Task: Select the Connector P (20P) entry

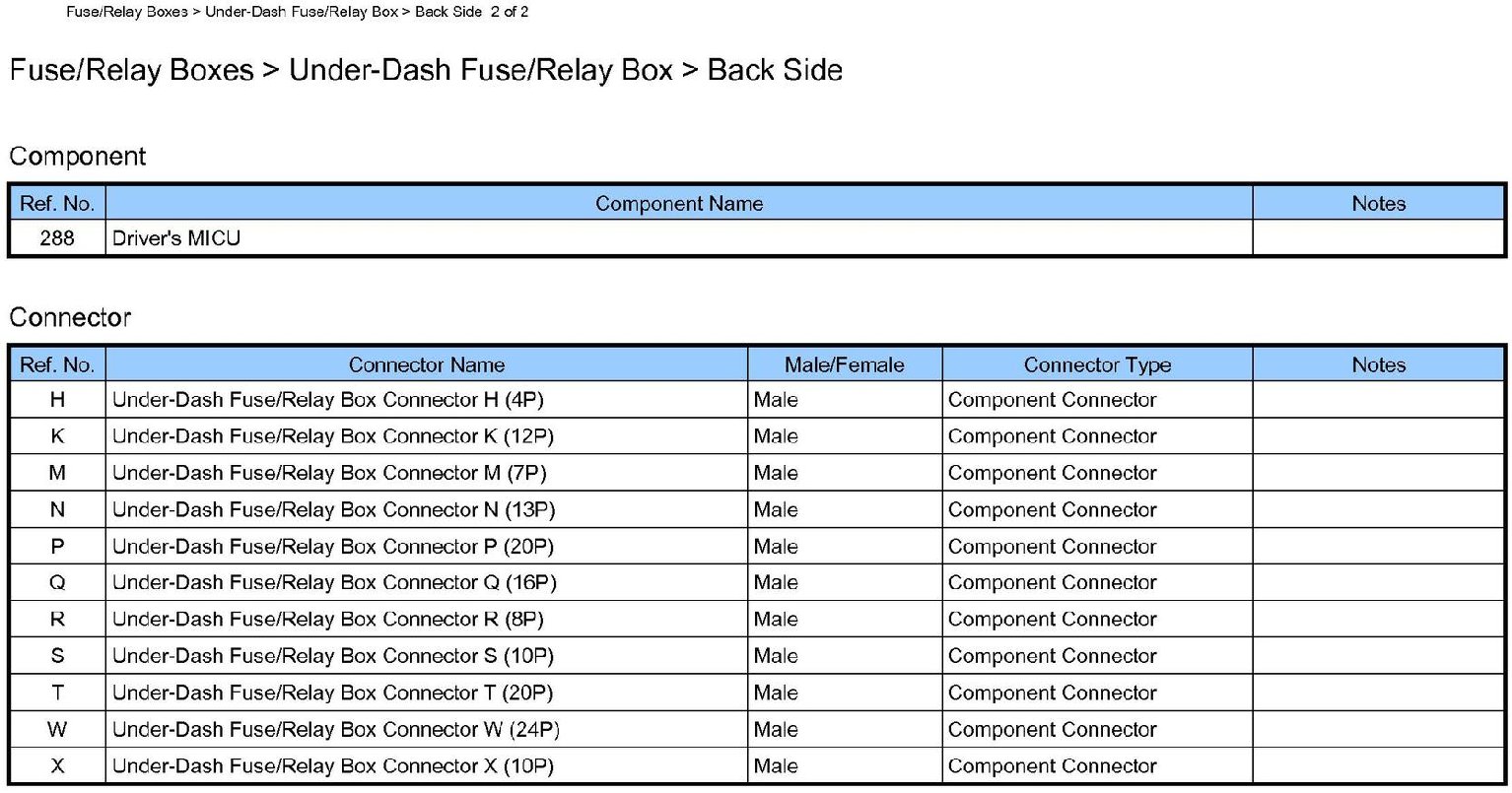Action: (332, 547)
